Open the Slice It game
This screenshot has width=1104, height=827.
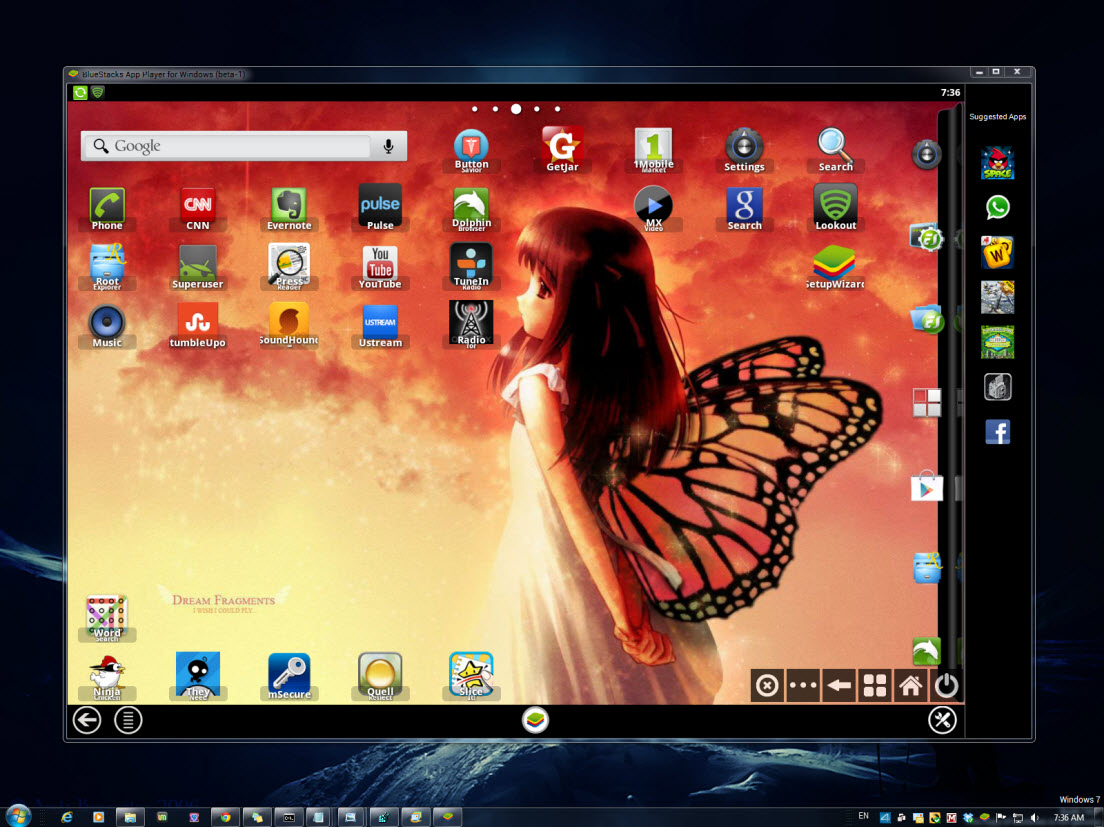471,676
